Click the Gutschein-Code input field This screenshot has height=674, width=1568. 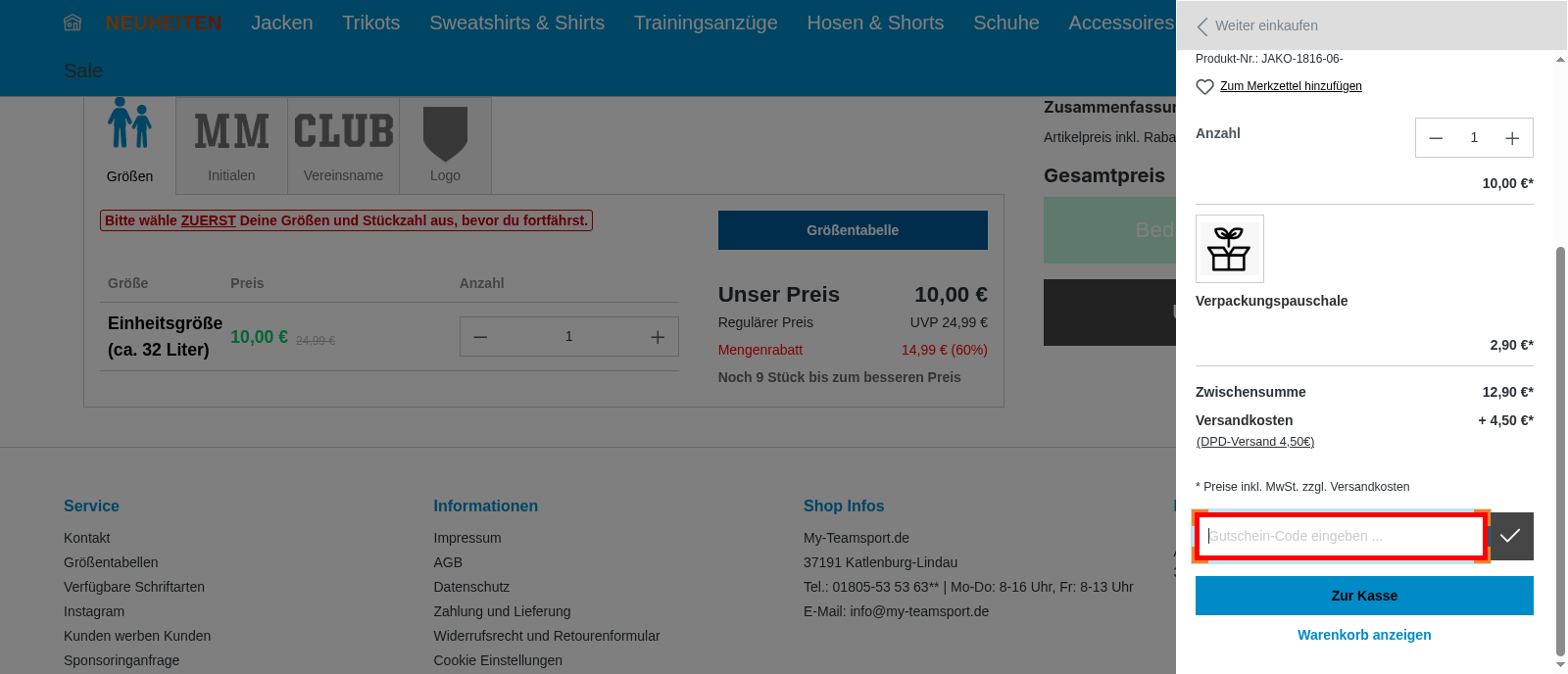click(x=1339, y=536)
